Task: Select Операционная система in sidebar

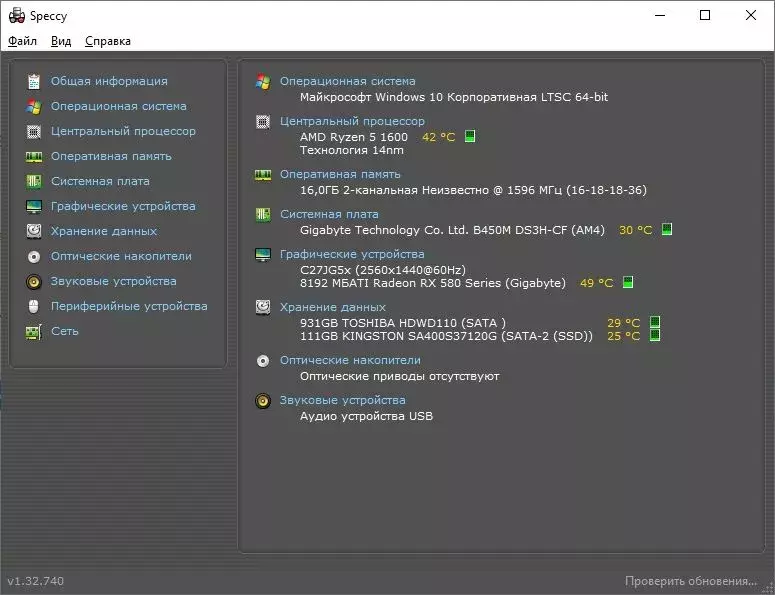Action: pos(119,106)
